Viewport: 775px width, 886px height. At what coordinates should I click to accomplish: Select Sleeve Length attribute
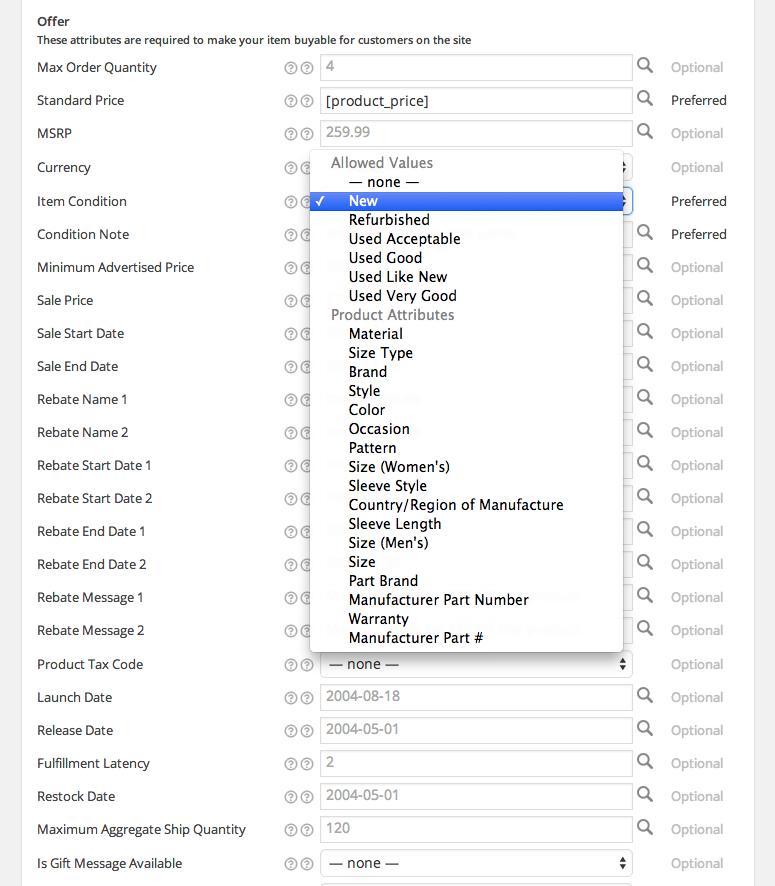pos(466,524)
